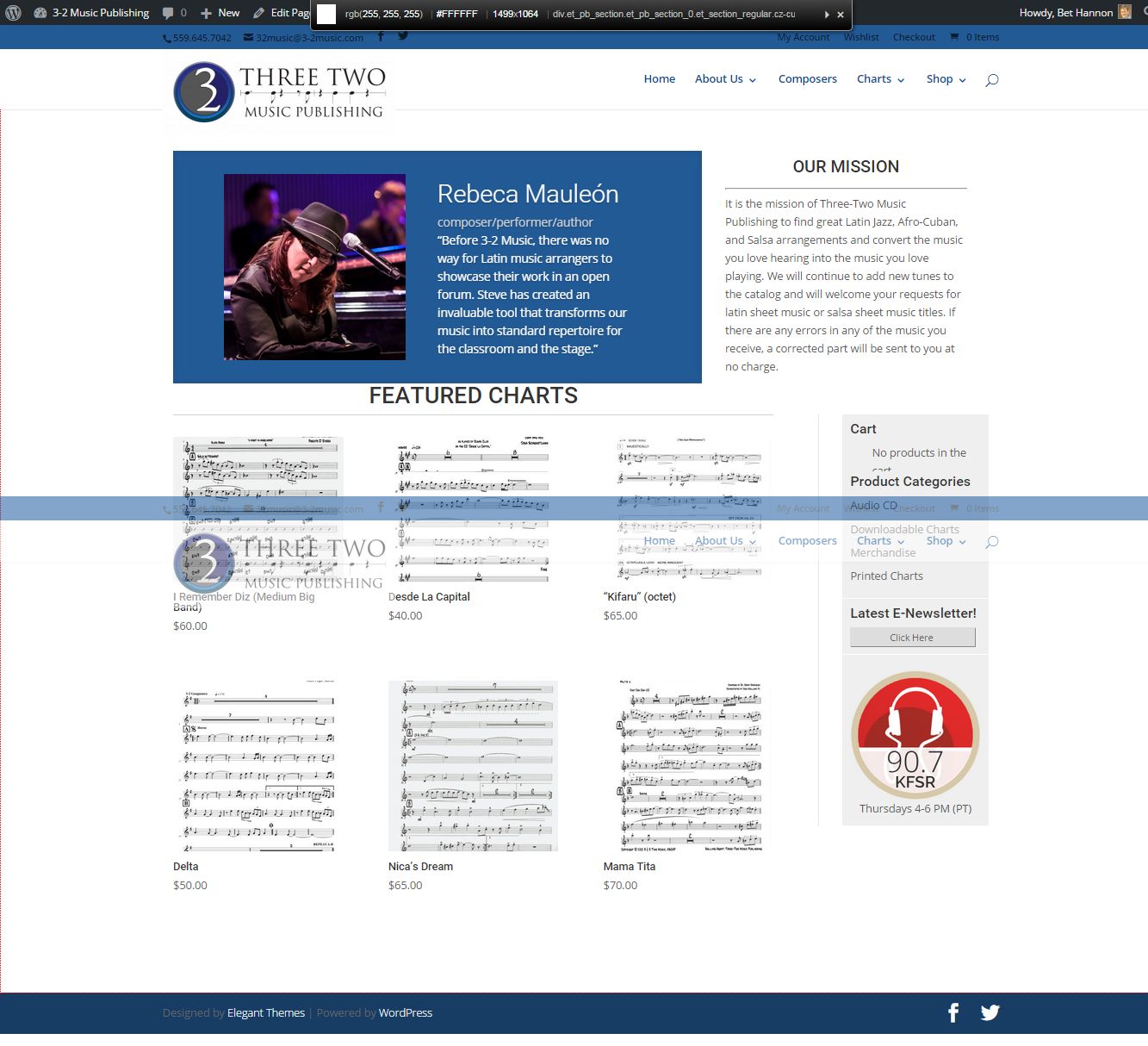Follow the WordPress footer link
The image size is (1148, 1046).
click(406, 1013)
